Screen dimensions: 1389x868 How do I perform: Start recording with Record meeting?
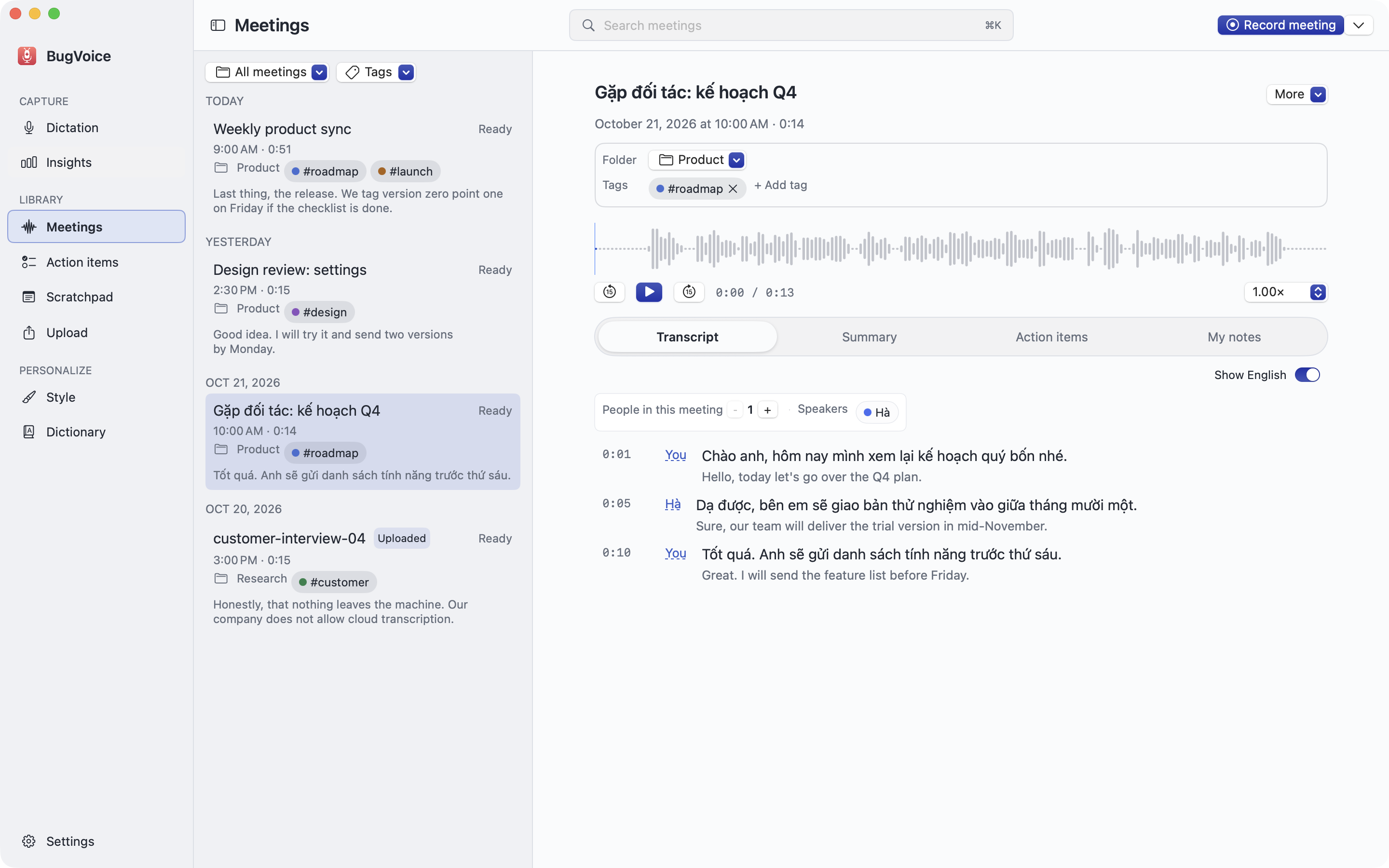click(x=1280, y=25)
